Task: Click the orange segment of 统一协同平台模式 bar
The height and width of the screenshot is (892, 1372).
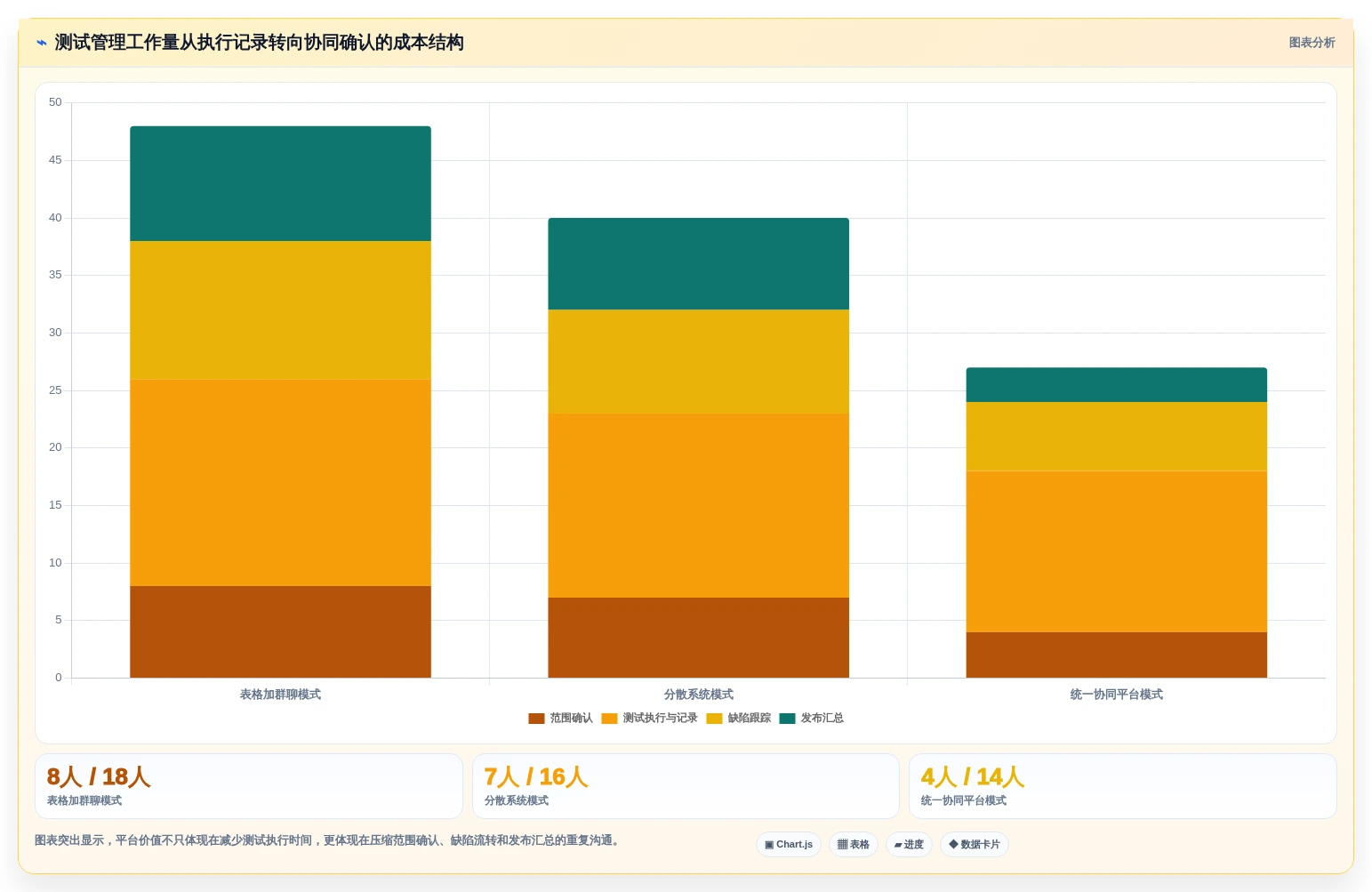Action: pos(1116,551)
